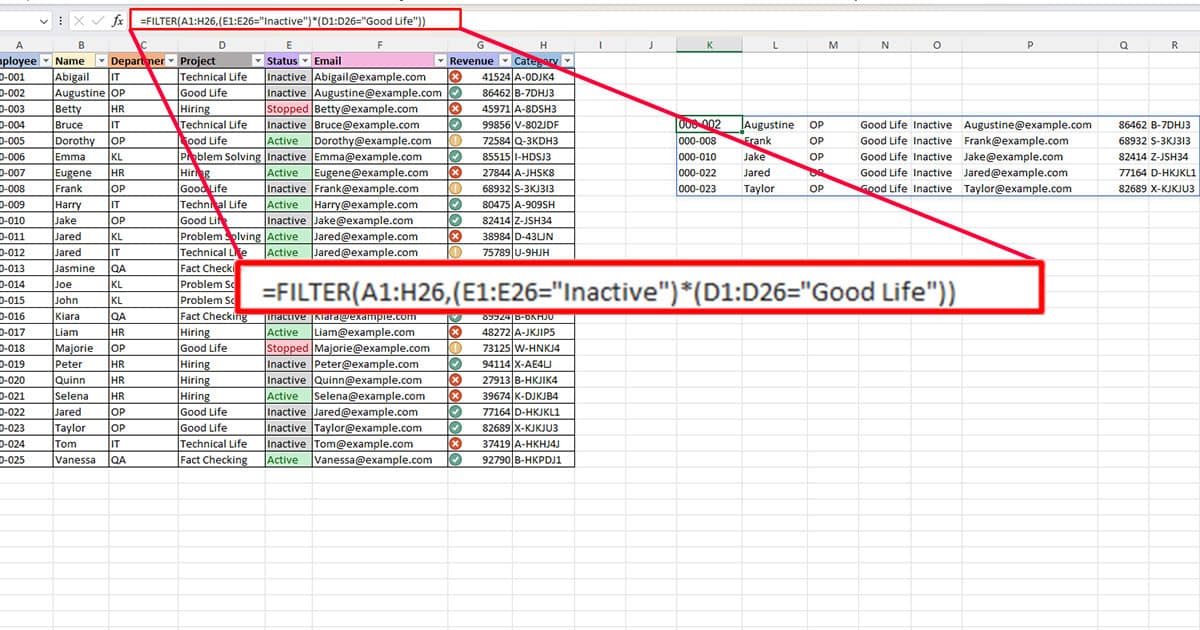Screen dimensions: 1200x630
Task: Click the yellow warning icon in Majorie's revenue cell
Action: [x=457, y=347]
